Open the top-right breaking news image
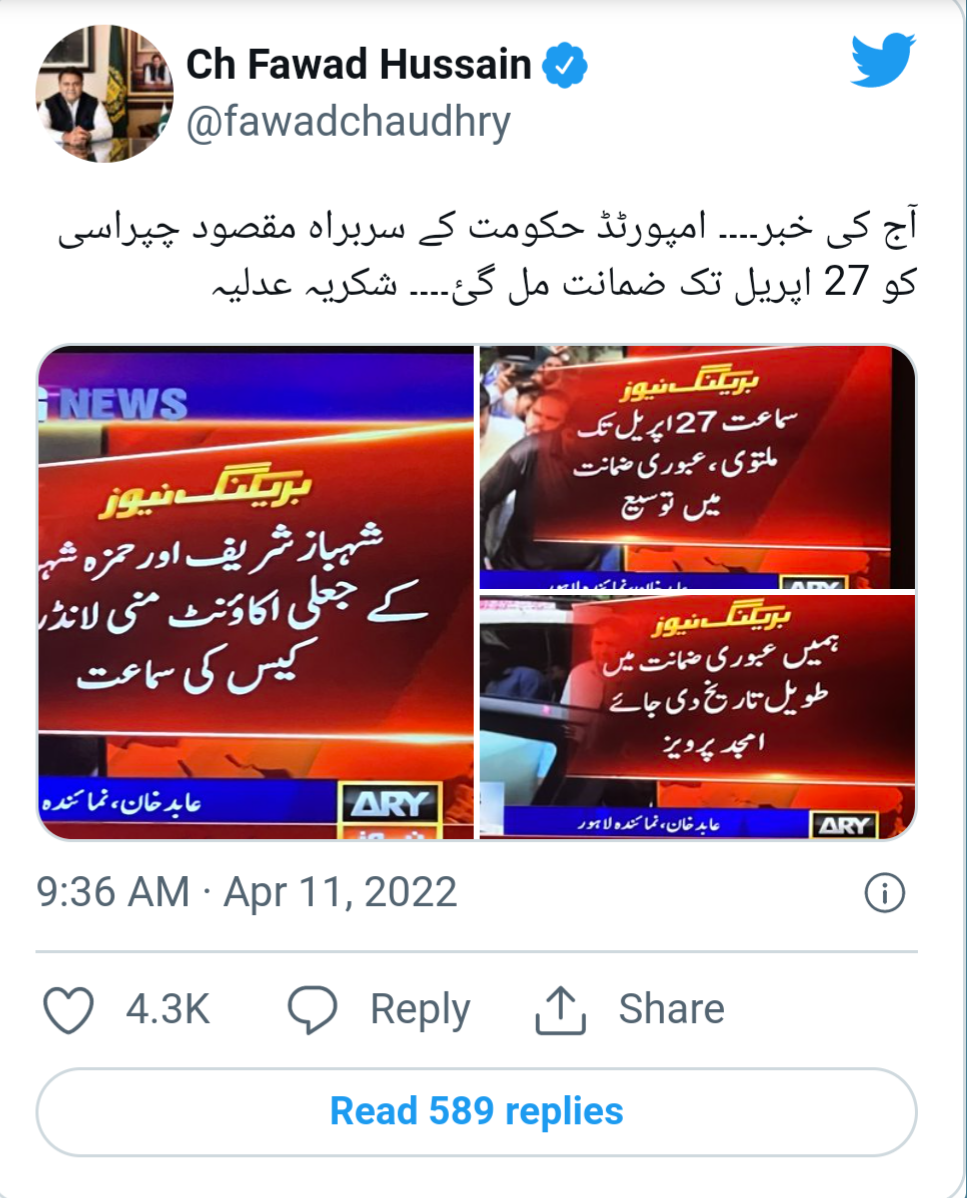 pyautogui.click(x=697, y=468)
